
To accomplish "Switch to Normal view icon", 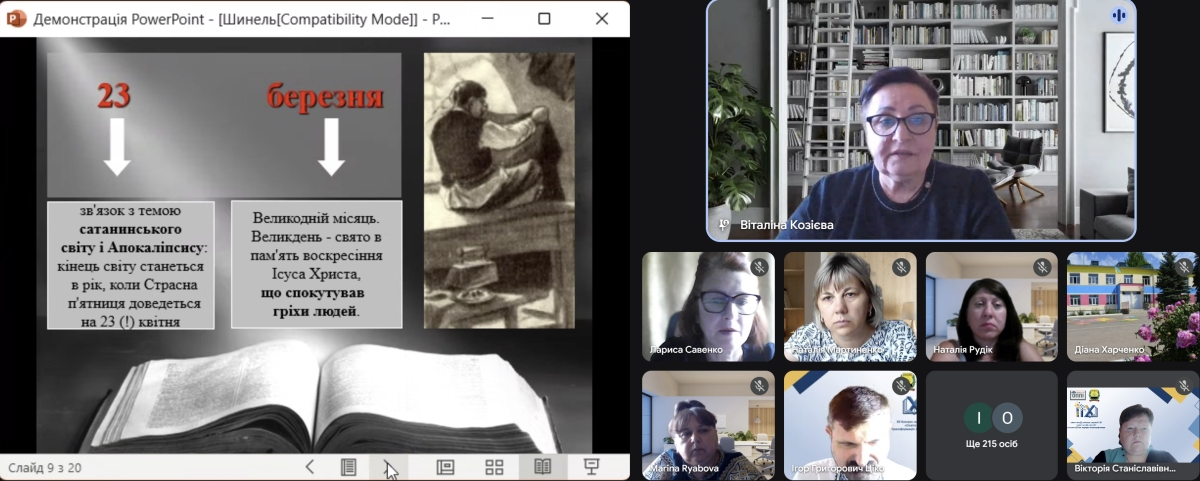I will click(446, 467).
